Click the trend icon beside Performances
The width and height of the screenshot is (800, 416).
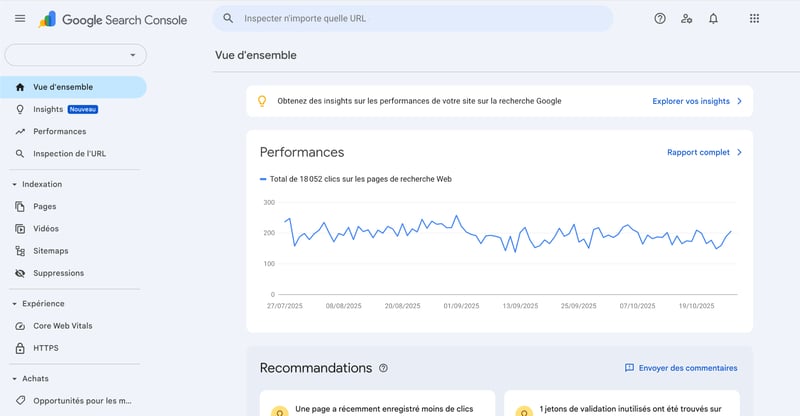pos(20,131)
